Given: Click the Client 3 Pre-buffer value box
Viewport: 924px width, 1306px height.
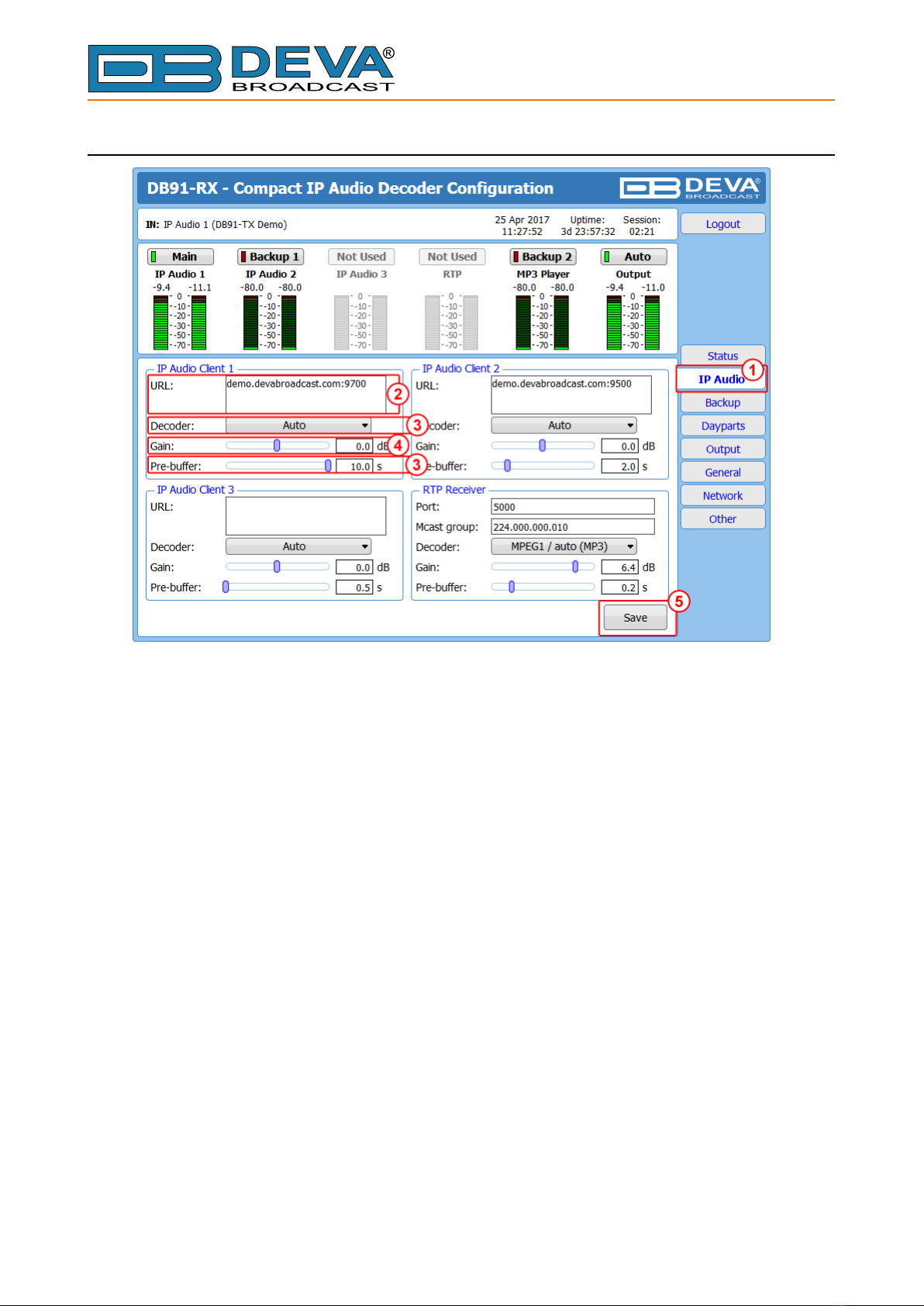Looking at the screenshot, I should click(354, 588).
